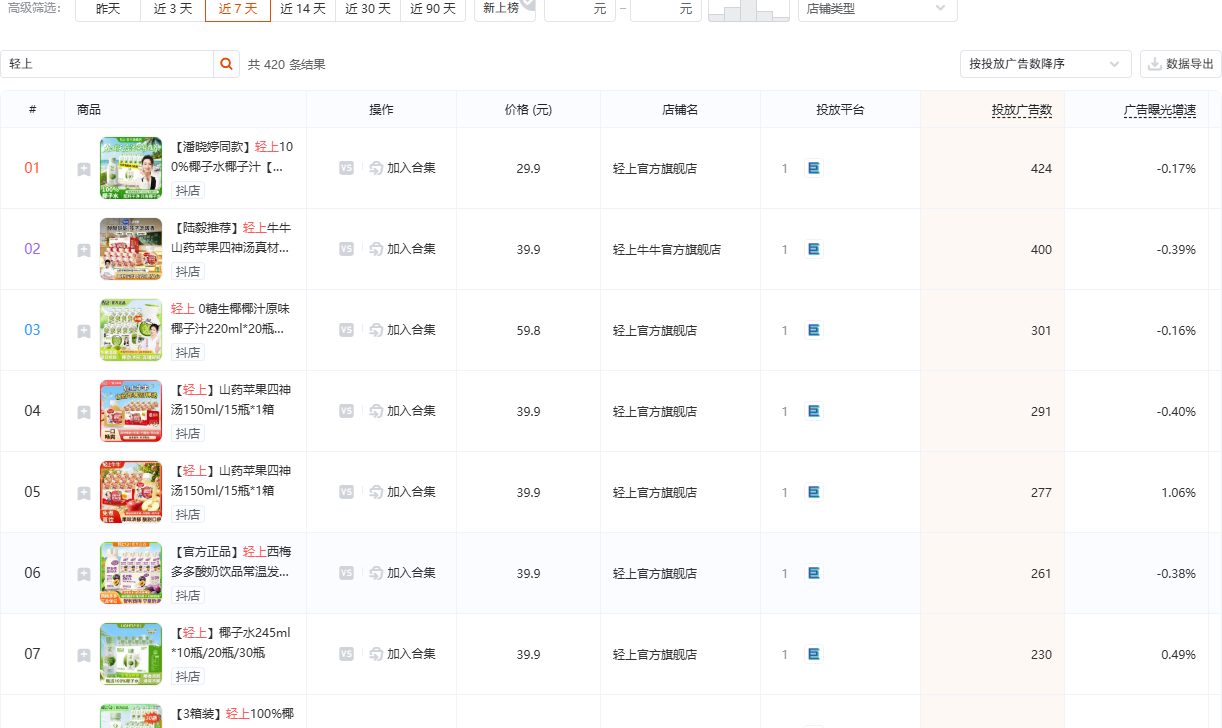
Task: Sort by the 投放广告数 column header
Action: point(1022,110)
